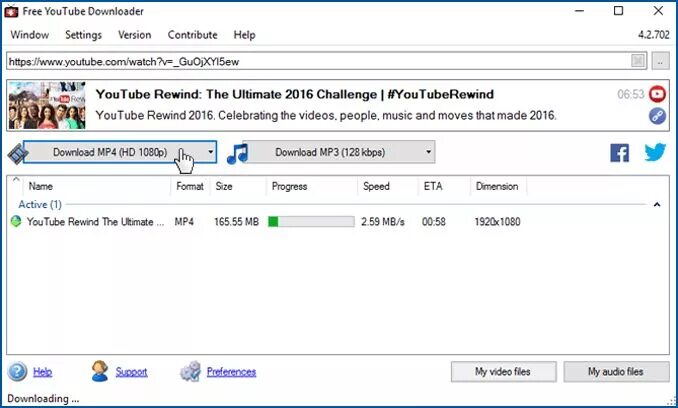Share on Twitter bird icon
This screenshot has width=678, height=408.
click(x=655, y=152)
